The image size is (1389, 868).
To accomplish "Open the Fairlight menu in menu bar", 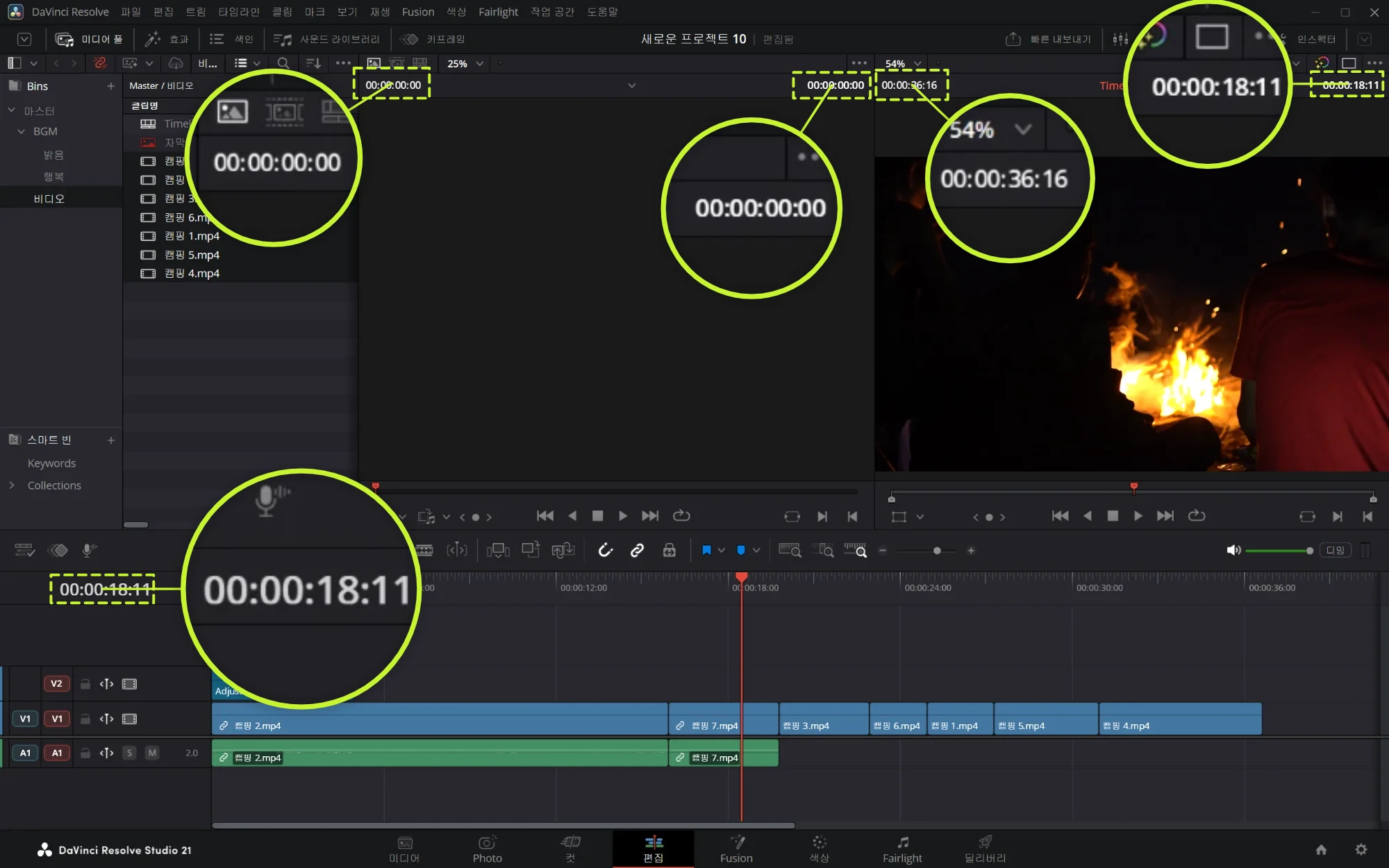I will click(498, 12).
